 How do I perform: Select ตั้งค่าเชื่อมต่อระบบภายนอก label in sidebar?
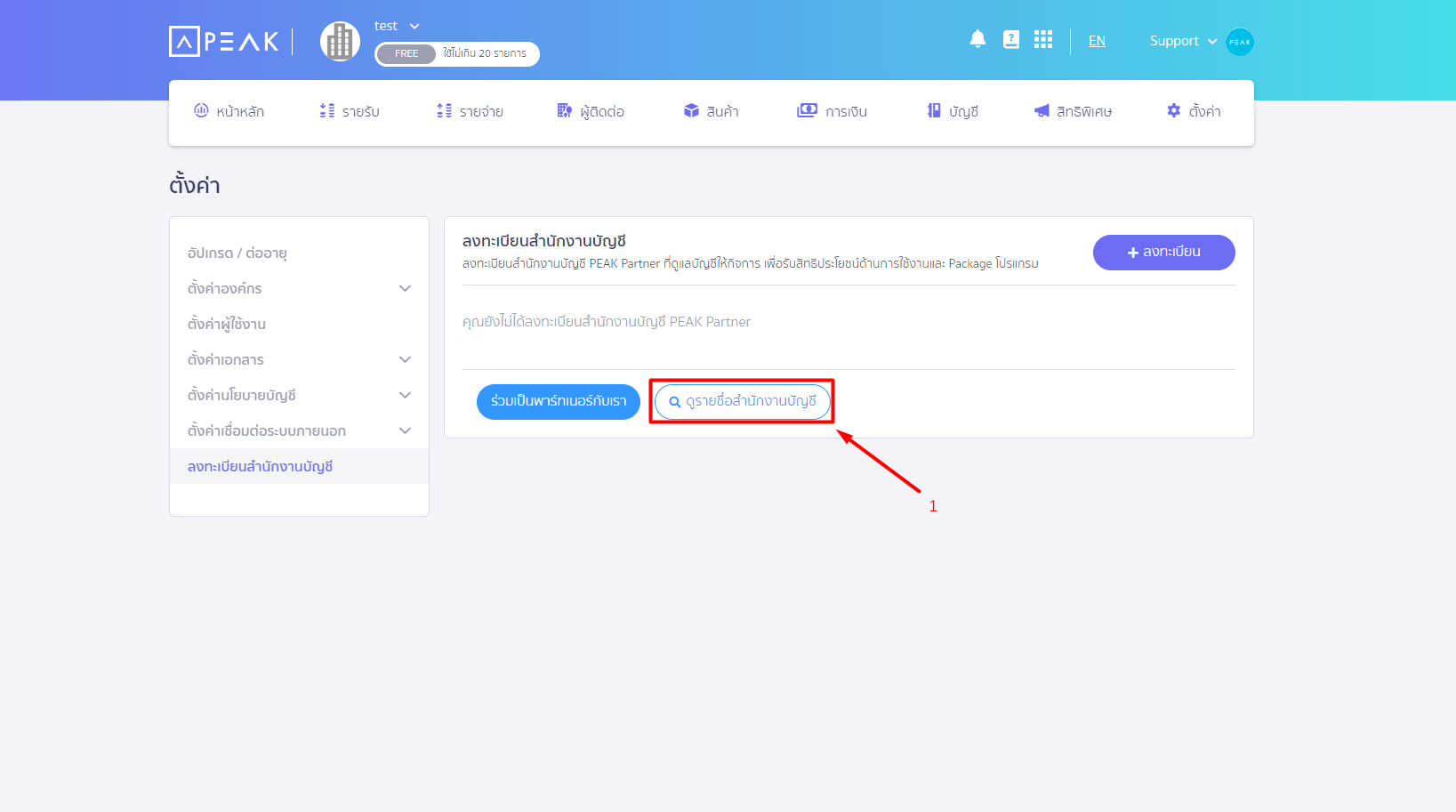click(267, 430)
